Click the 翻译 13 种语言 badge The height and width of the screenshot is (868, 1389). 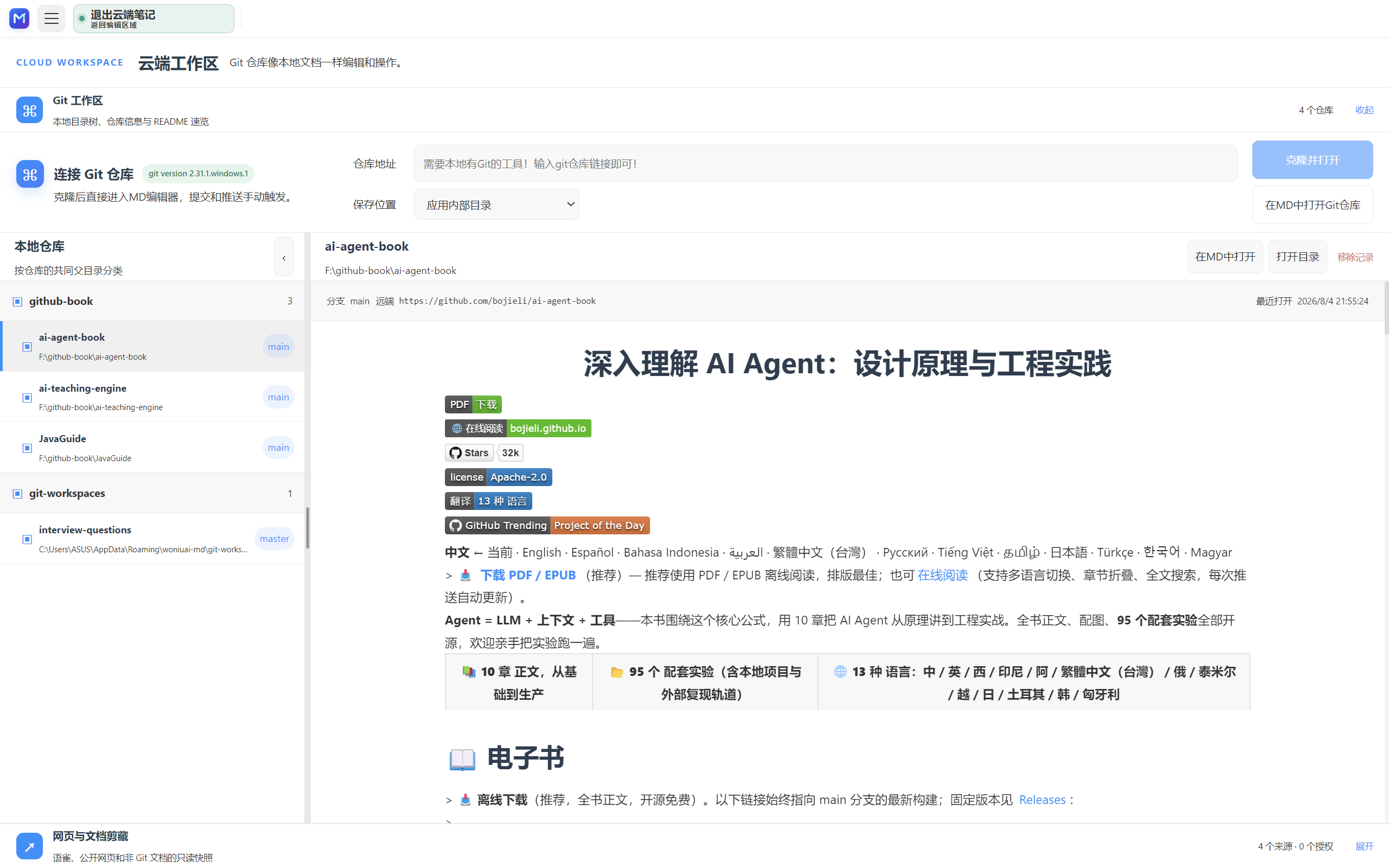(488, 501)
